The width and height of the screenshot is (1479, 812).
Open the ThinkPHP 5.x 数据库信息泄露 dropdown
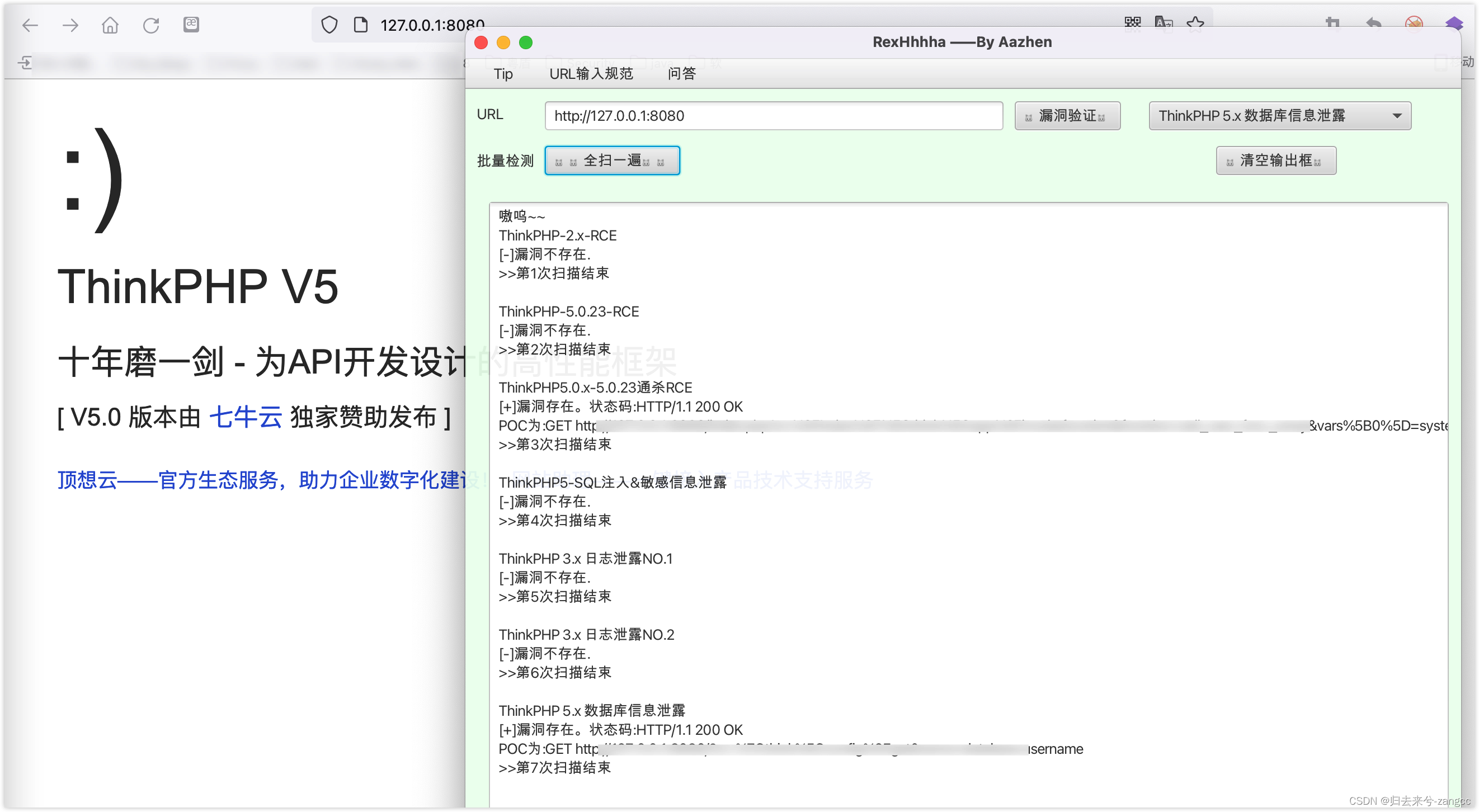[1279, 116]
